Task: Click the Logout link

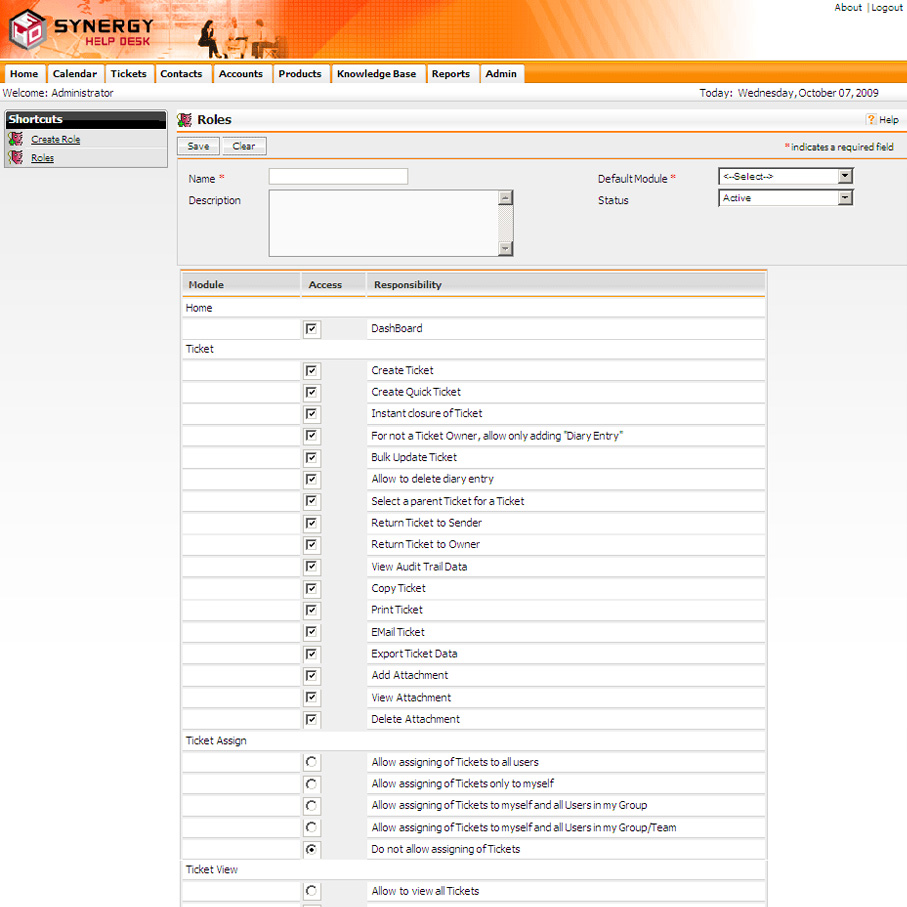Action: [x=886, y=8]
